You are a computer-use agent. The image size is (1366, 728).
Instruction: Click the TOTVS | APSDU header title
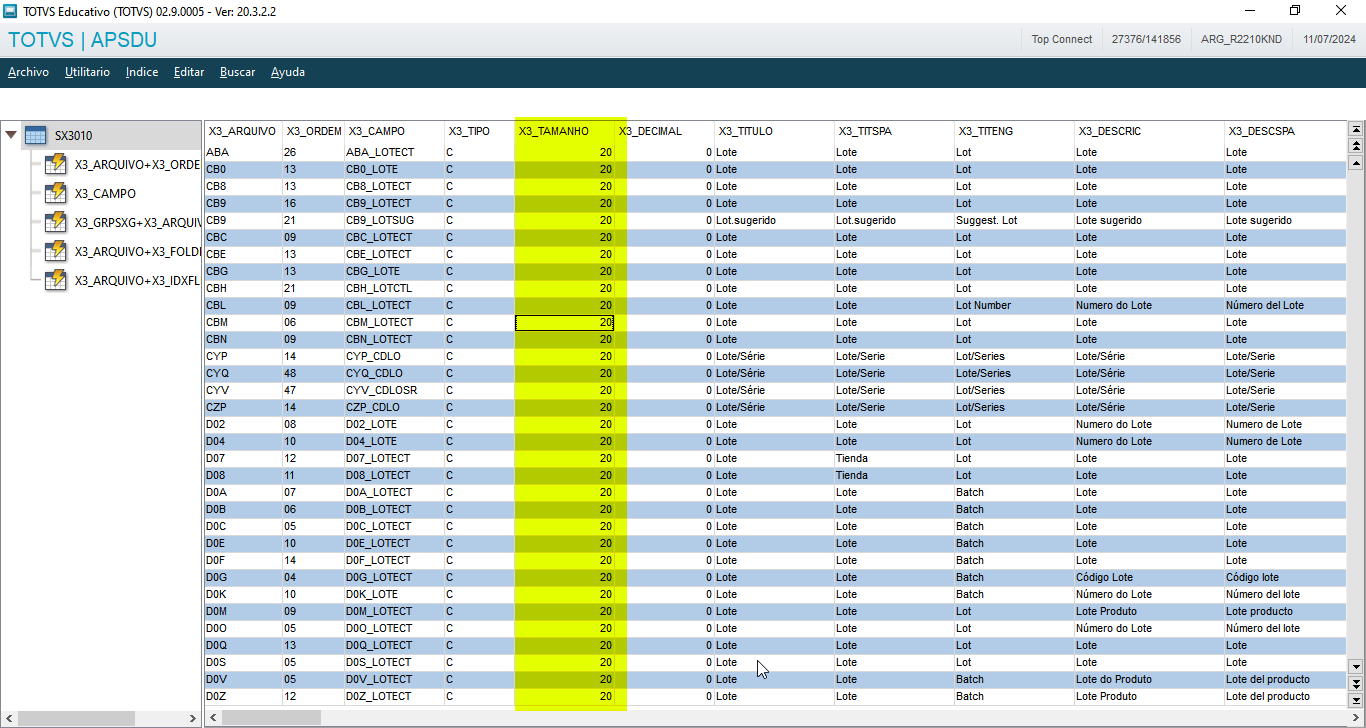click(82, 40)
